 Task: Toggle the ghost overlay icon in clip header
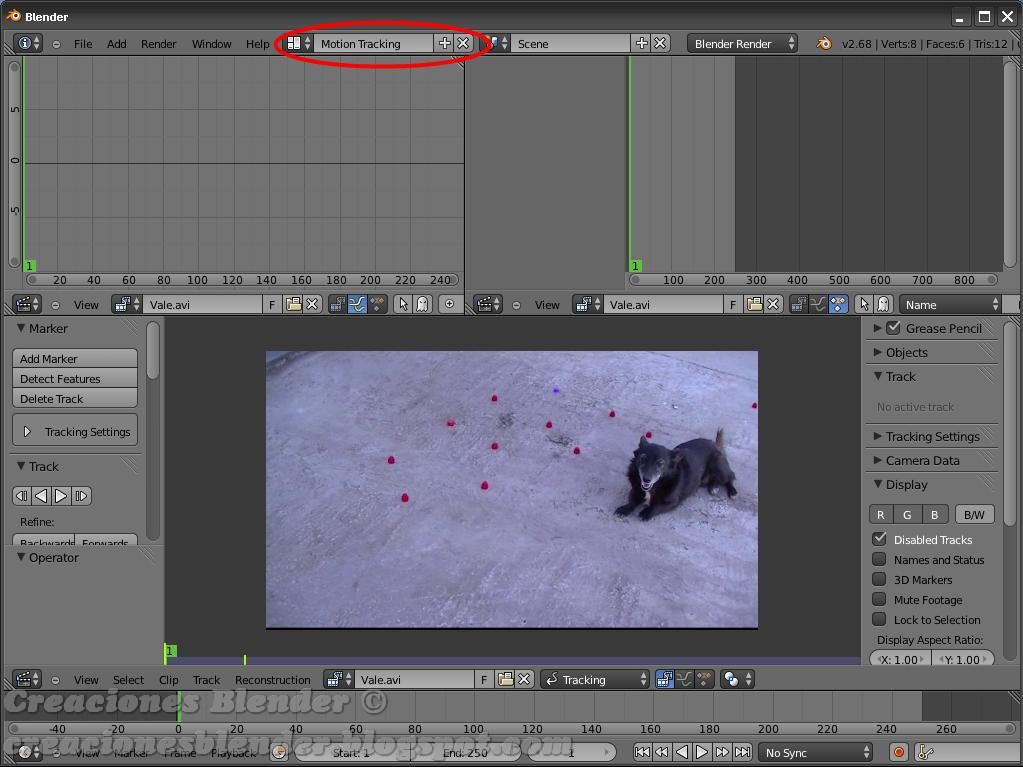[422, 304]
